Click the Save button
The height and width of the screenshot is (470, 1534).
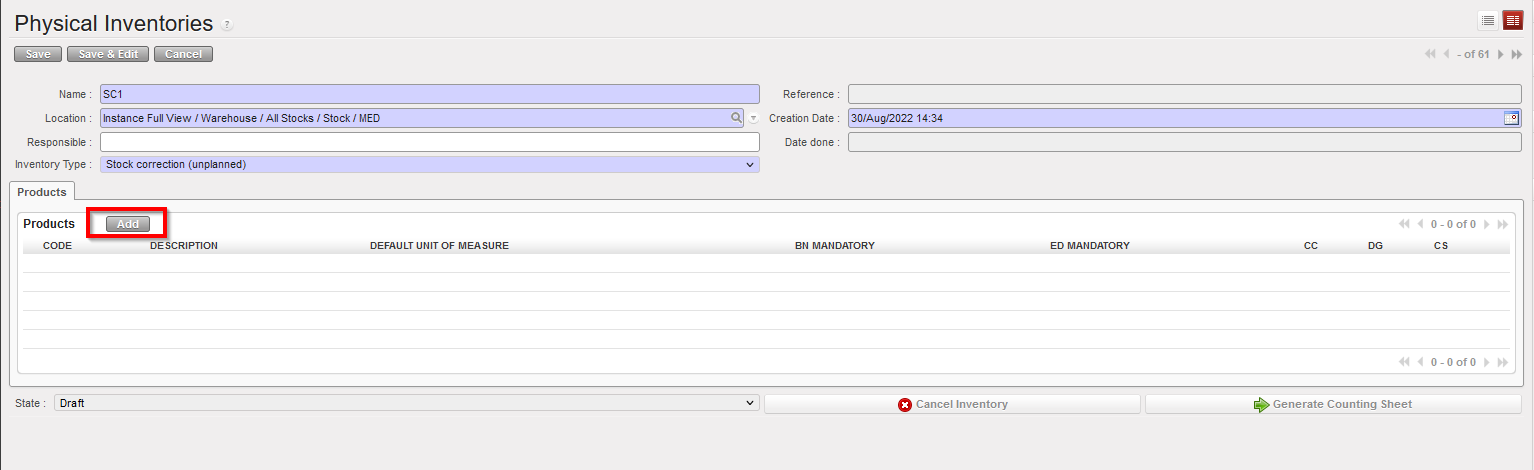coord(38,54)
